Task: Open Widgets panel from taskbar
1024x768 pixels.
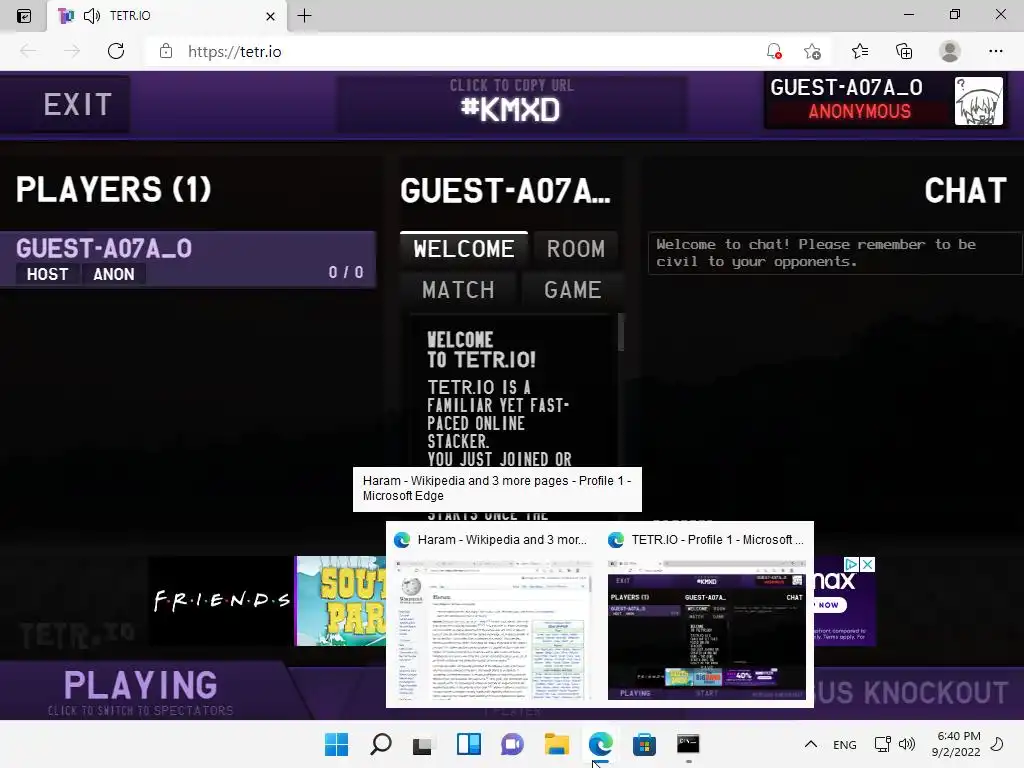Action: click(469, 744)
